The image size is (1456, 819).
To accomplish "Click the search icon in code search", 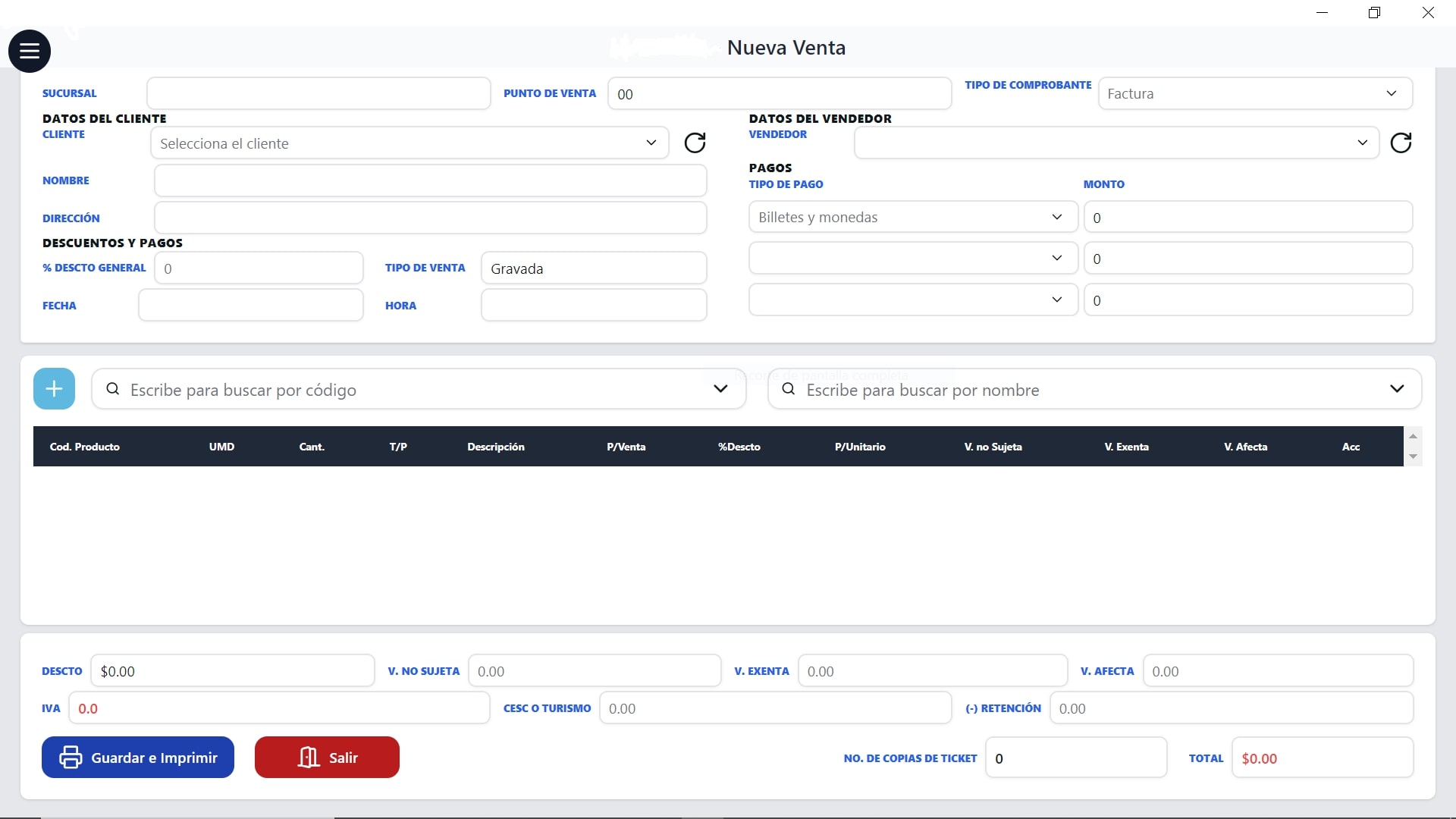I will point(112,389).
